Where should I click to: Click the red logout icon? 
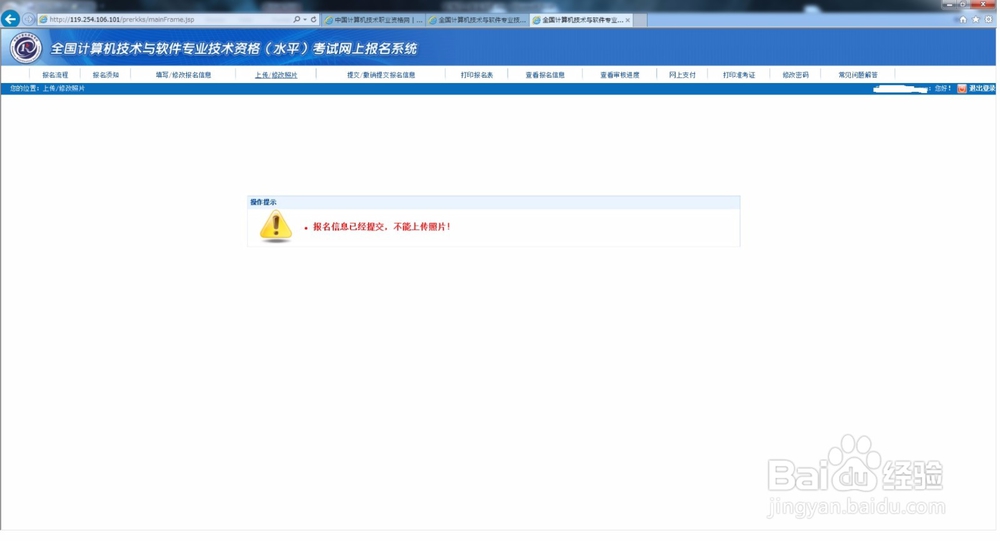[962, 89]
